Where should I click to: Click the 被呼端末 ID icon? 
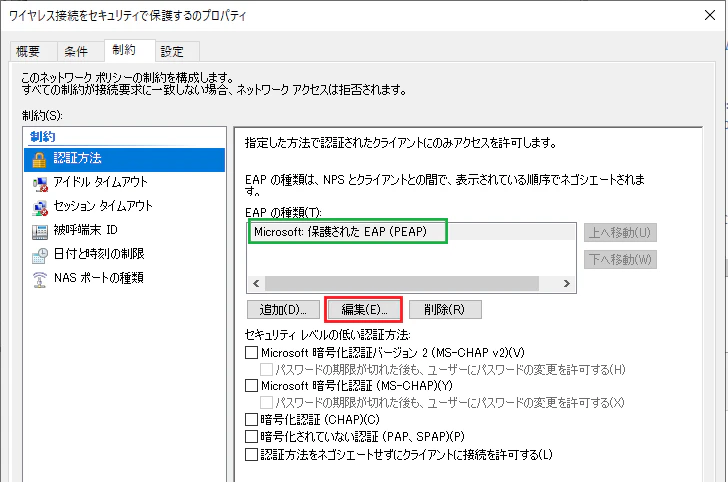[x=40, y=232]
